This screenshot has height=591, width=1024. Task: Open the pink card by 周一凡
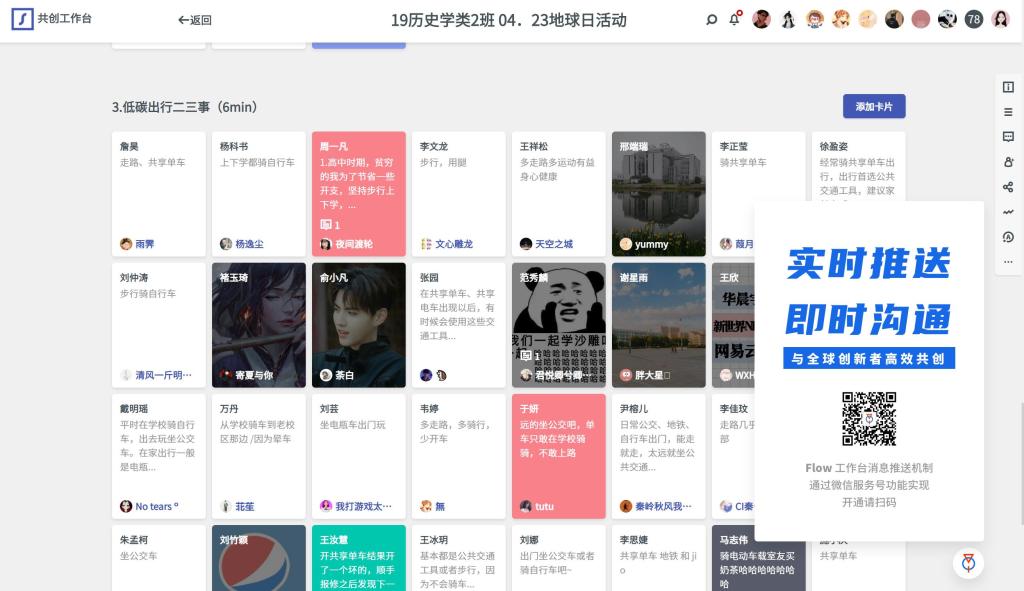(x=358, y=180)
